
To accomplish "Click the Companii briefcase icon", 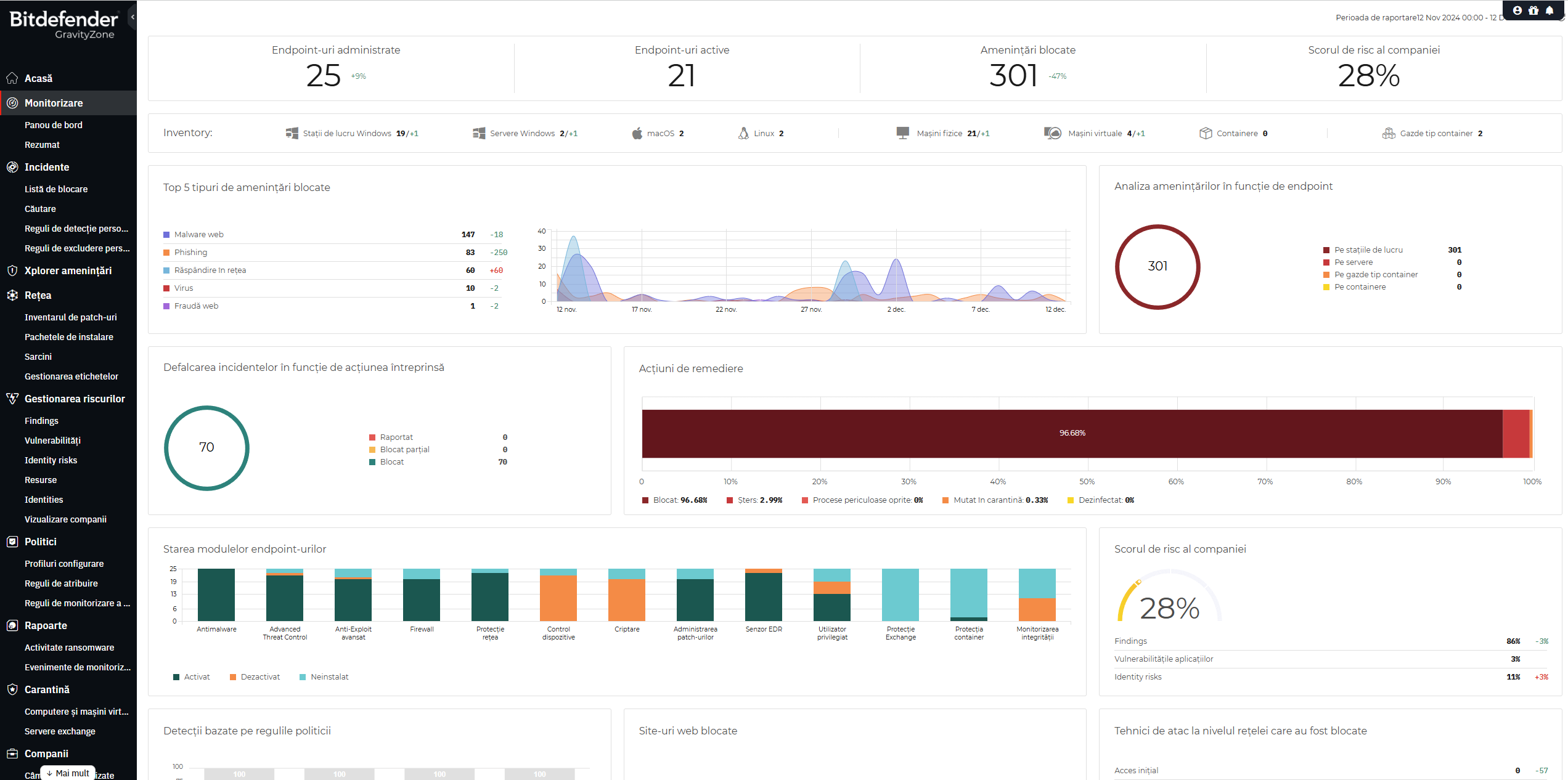I will click(12, 754).
